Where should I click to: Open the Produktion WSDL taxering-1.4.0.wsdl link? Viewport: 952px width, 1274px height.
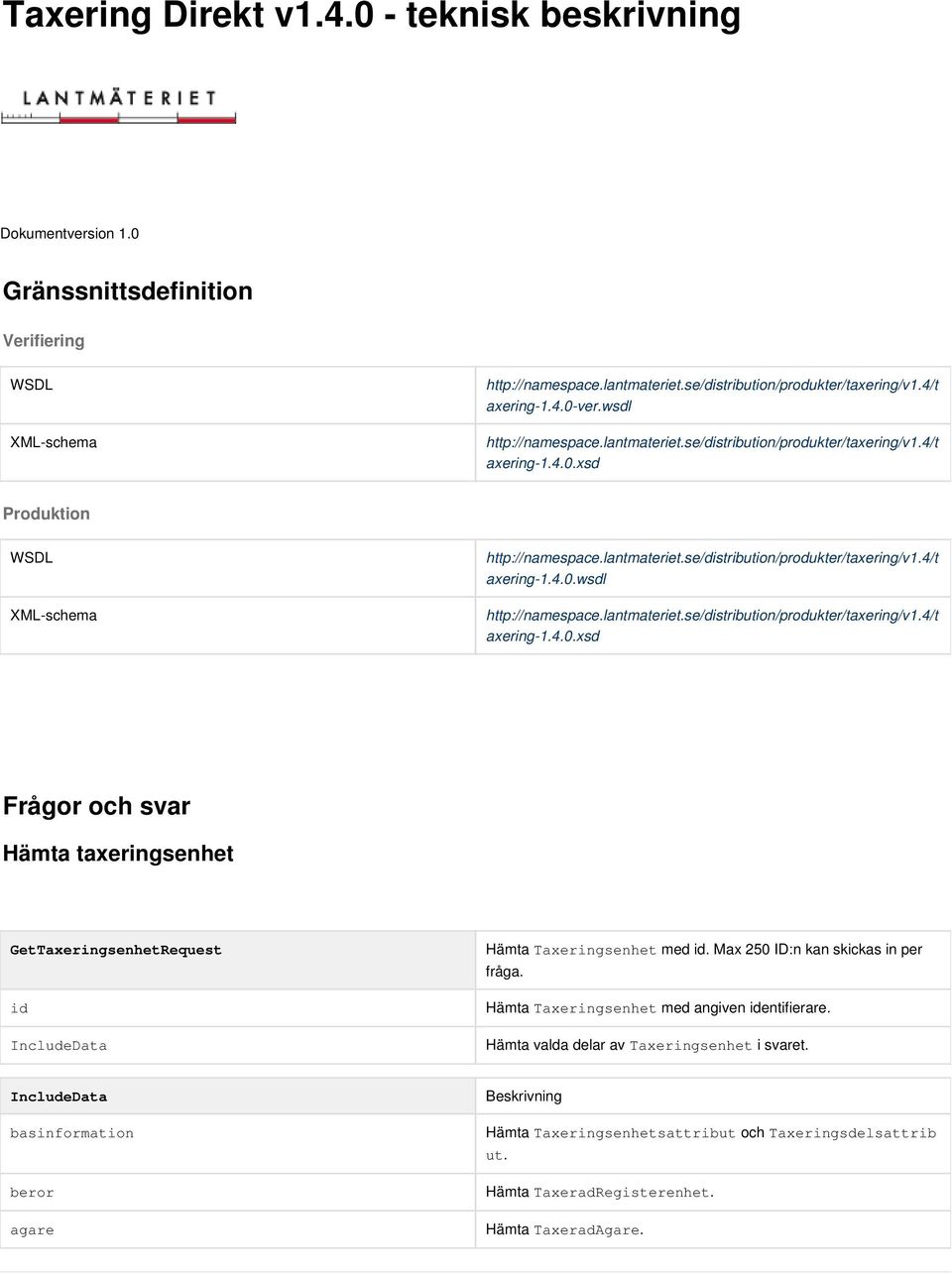(712, 568)
